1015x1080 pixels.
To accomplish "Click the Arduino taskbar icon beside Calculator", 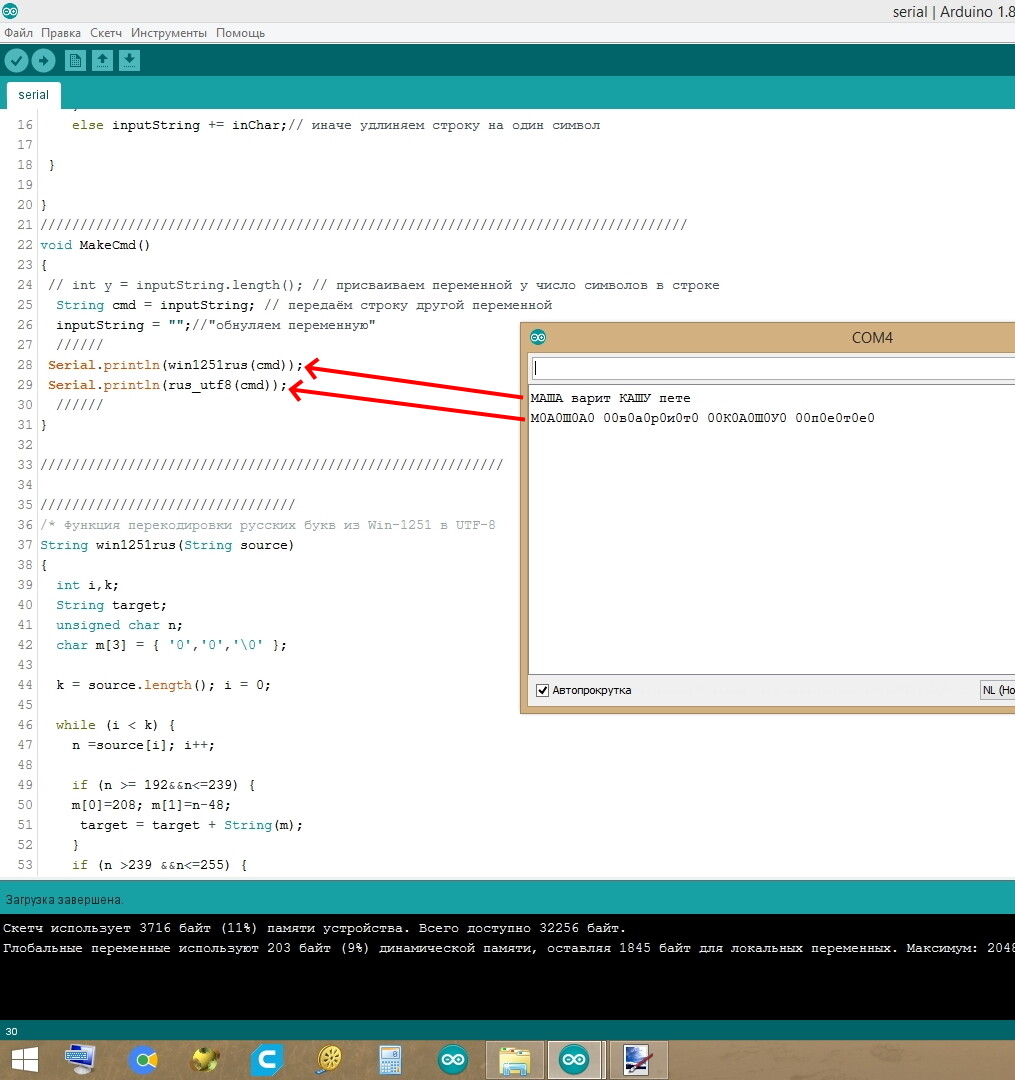I will (x=452, y=1059).
